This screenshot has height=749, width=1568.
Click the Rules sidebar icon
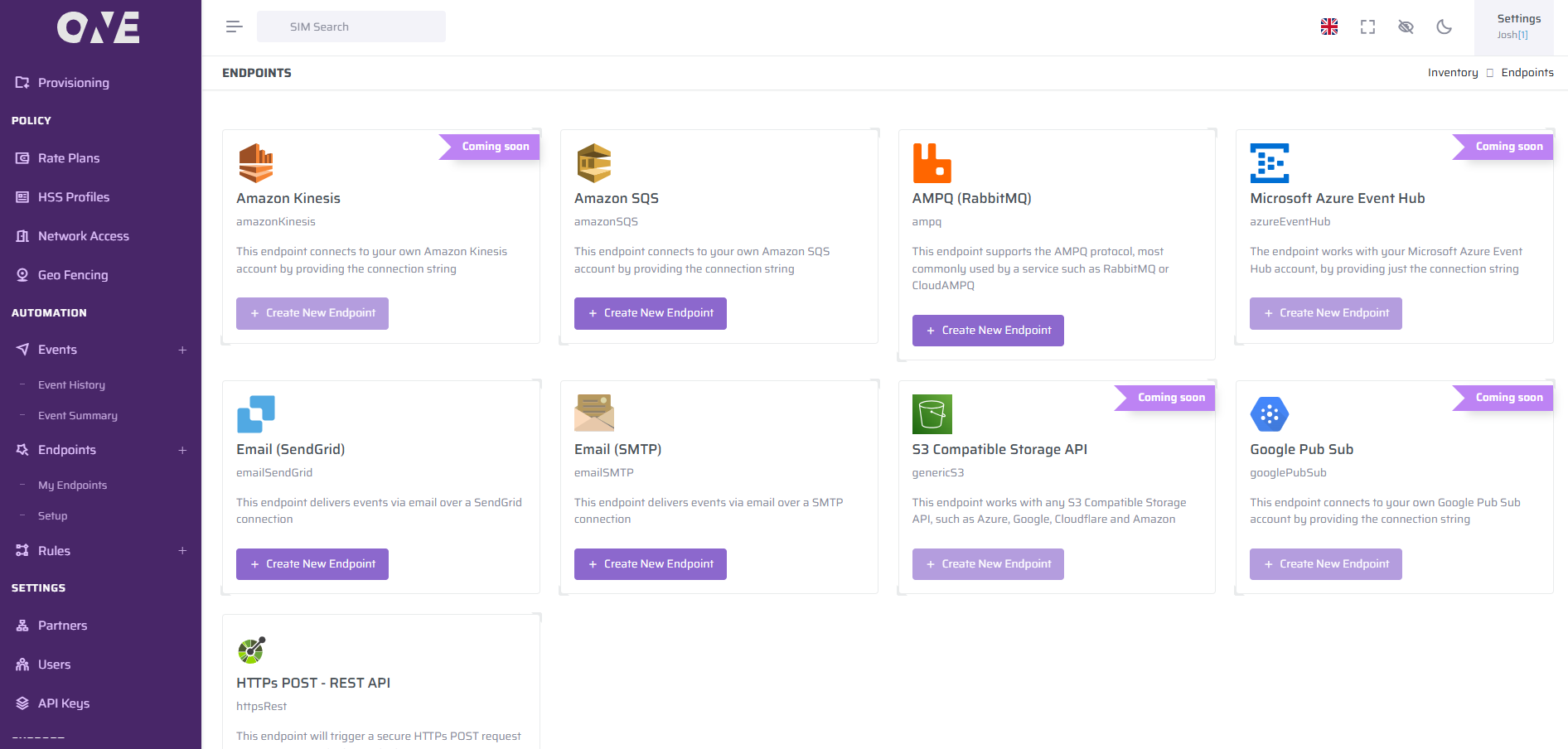[22, 551]
